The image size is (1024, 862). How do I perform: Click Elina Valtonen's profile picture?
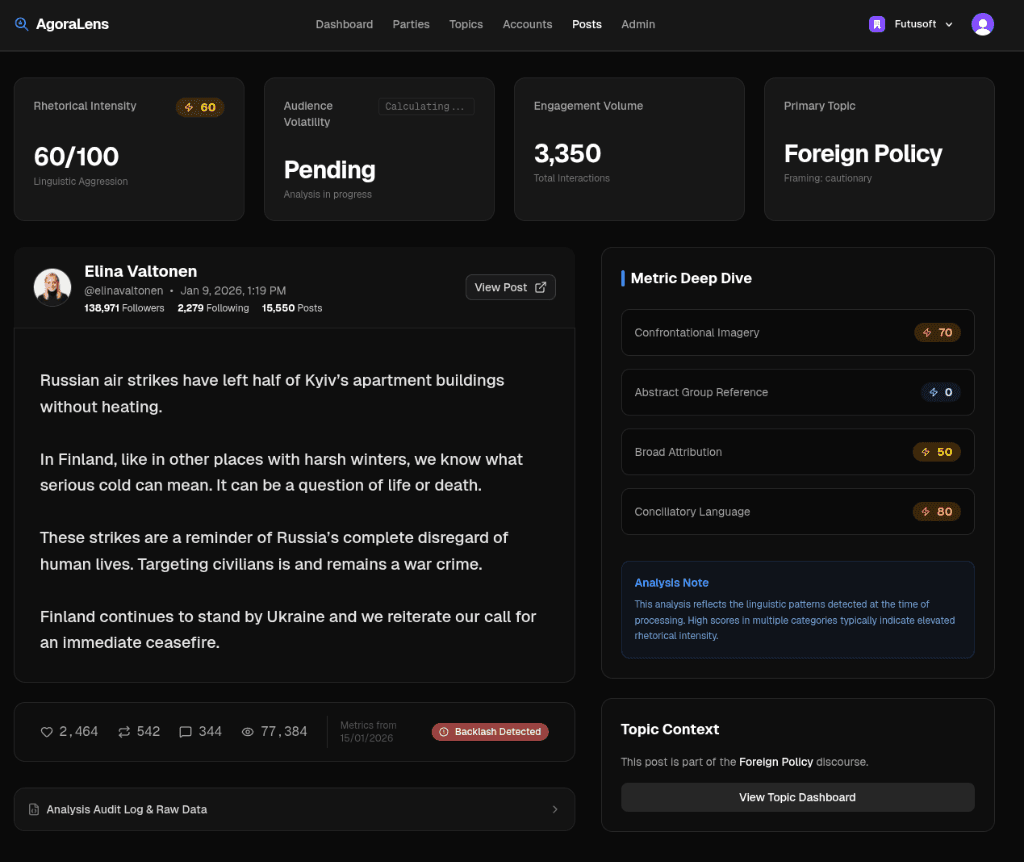coord(52,287)
